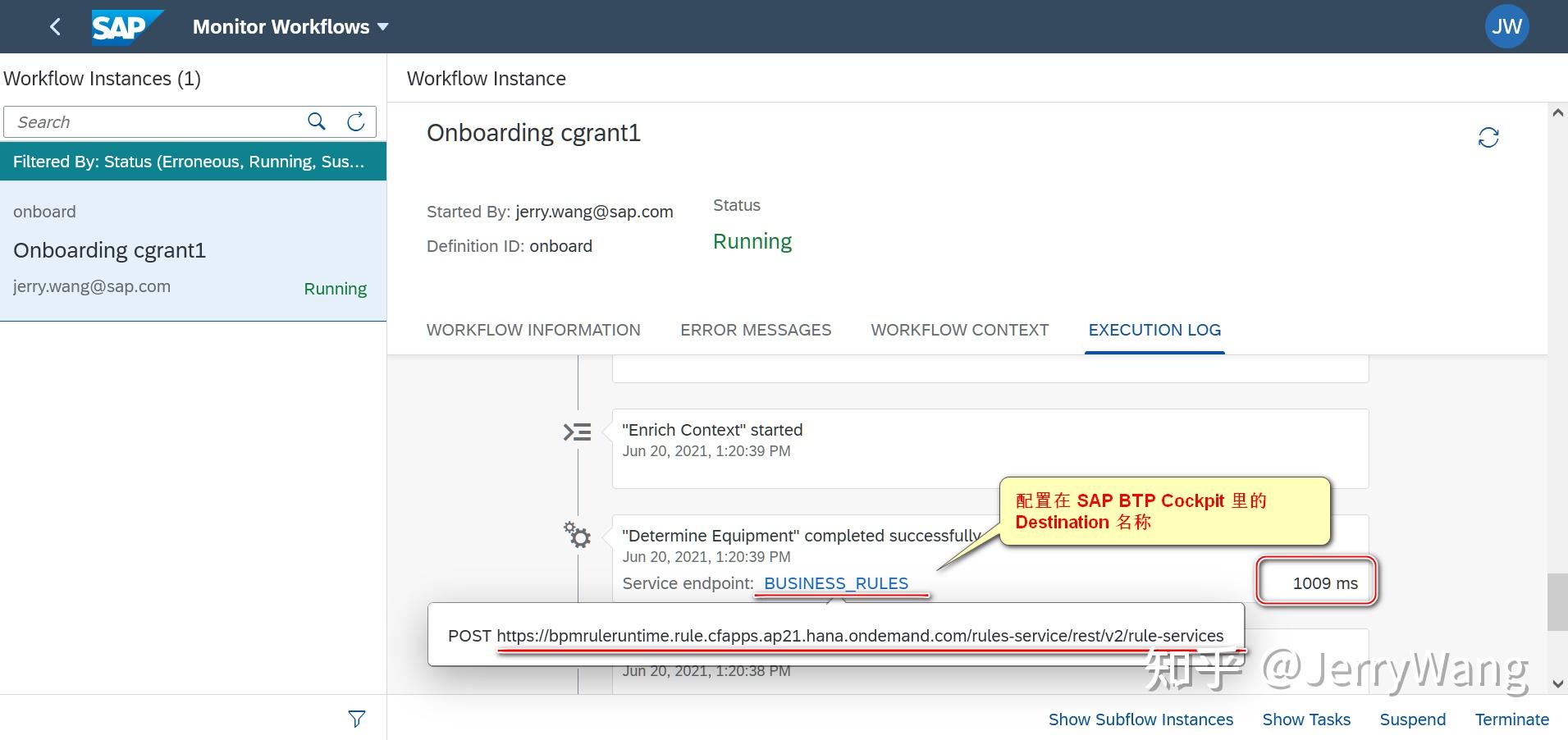The width and height of the screenshot is (1568, 740).
Task: Open the BUSINESS_RULES service endpoint link
Action: [x=835, y=583]
